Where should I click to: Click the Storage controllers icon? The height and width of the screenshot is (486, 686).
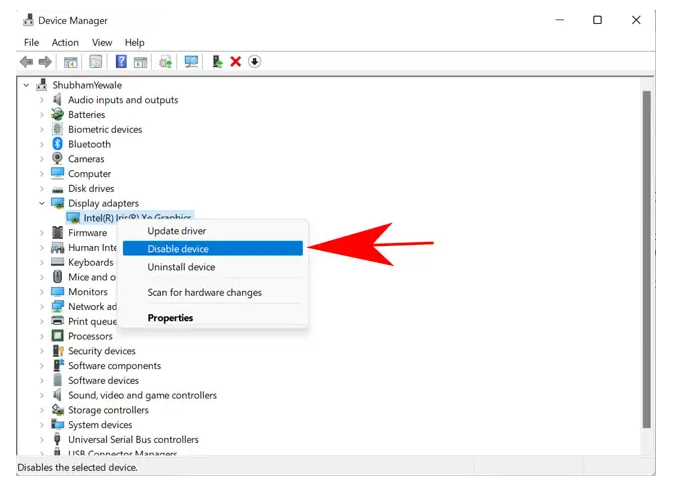tap(58, 409)
